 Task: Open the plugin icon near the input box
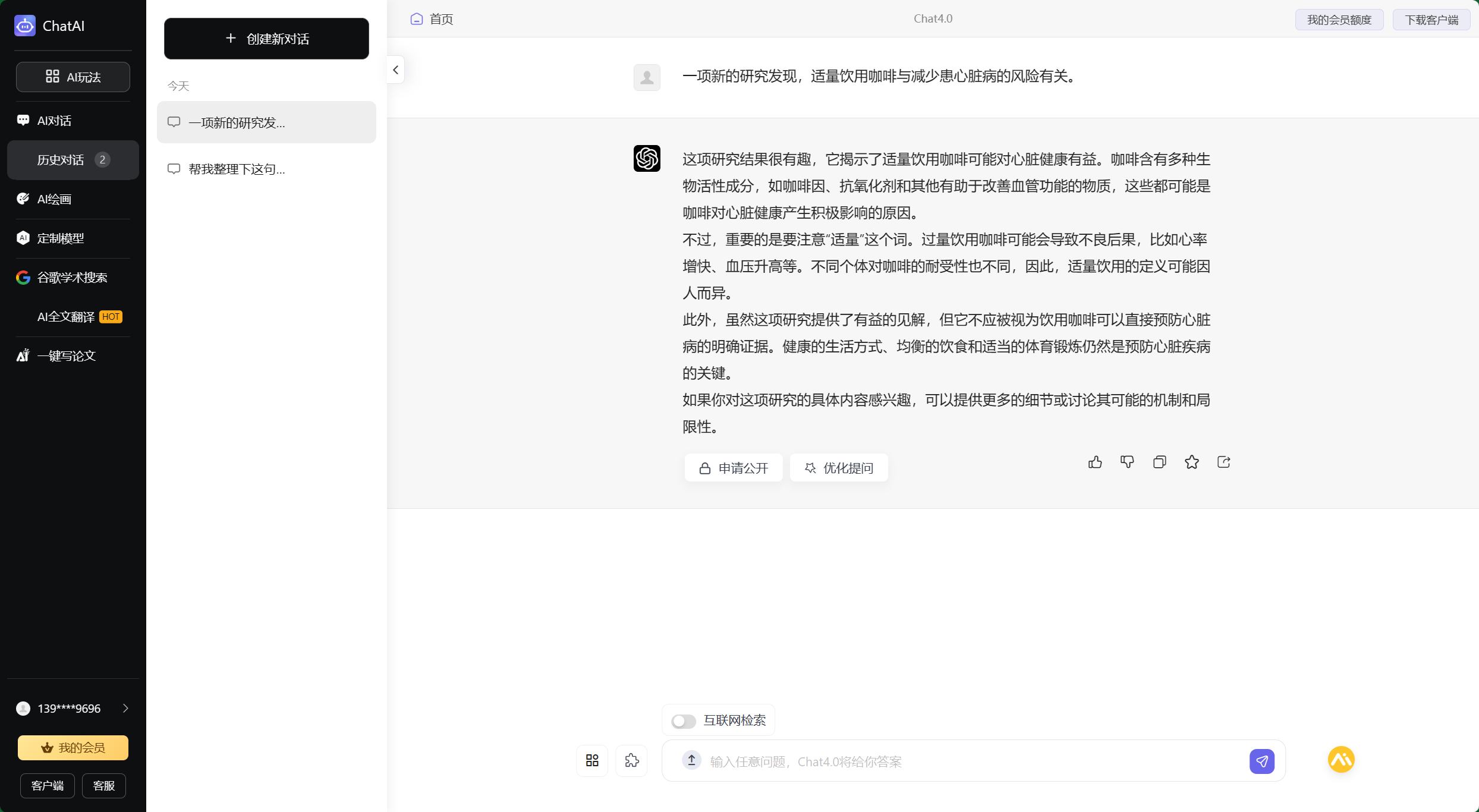(632, 761)
